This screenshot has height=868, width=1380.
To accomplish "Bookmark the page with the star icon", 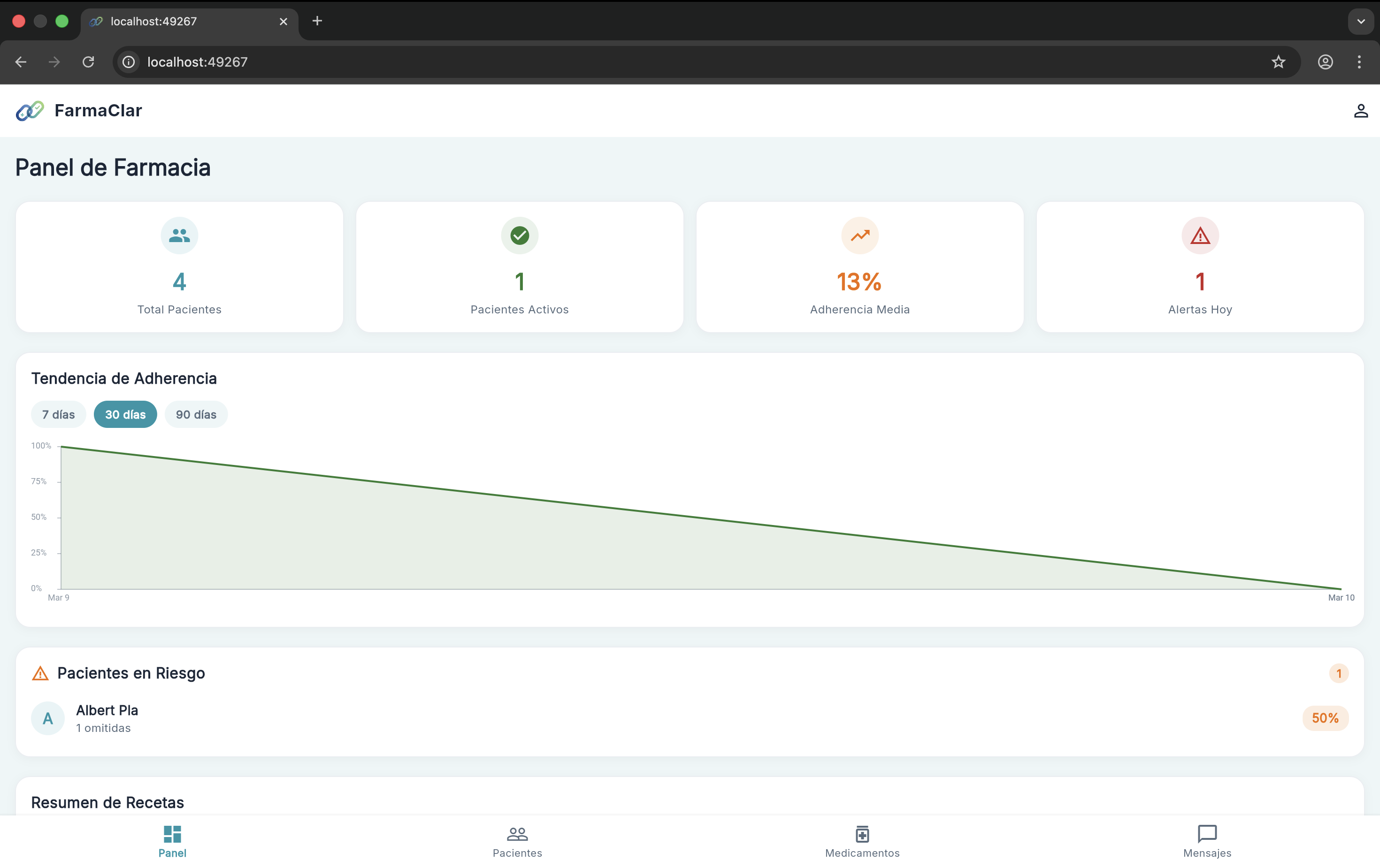I will [x=1278, y=62].
